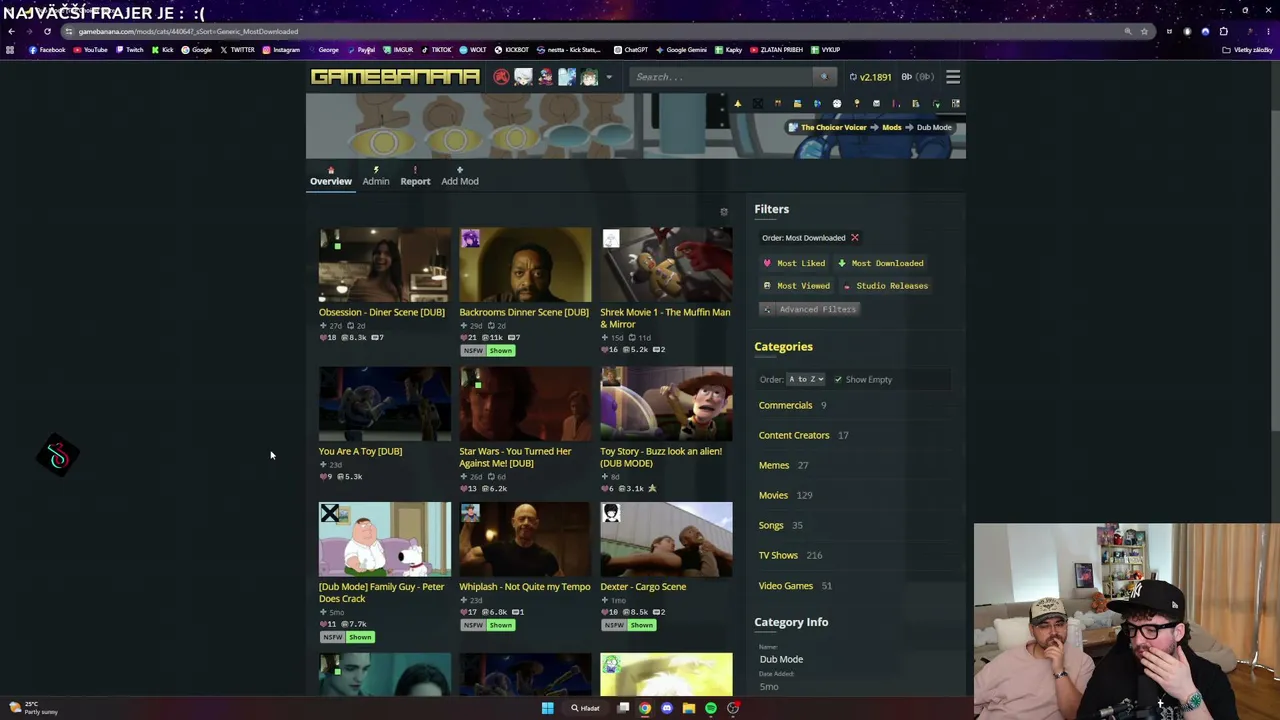The image size is (1280, 720).
Task: Open the mod list settings gear
Action: point(724,212)
